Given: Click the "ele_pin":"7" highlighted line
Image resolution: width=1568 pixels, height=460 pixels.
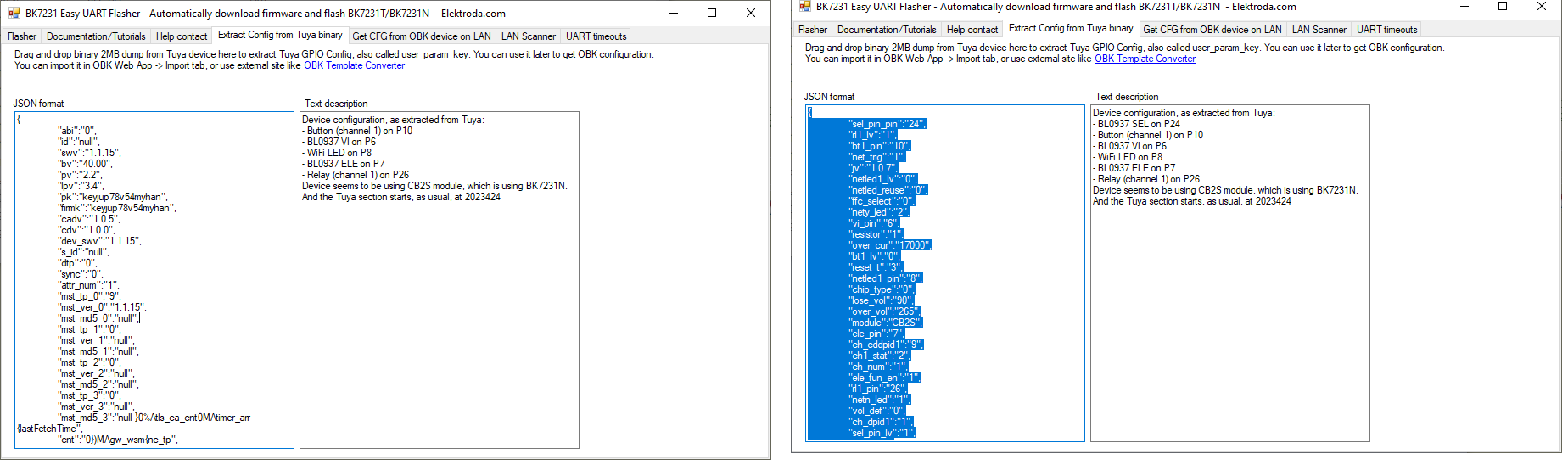Looking at the screenshot, I should (x=878, y=334).
